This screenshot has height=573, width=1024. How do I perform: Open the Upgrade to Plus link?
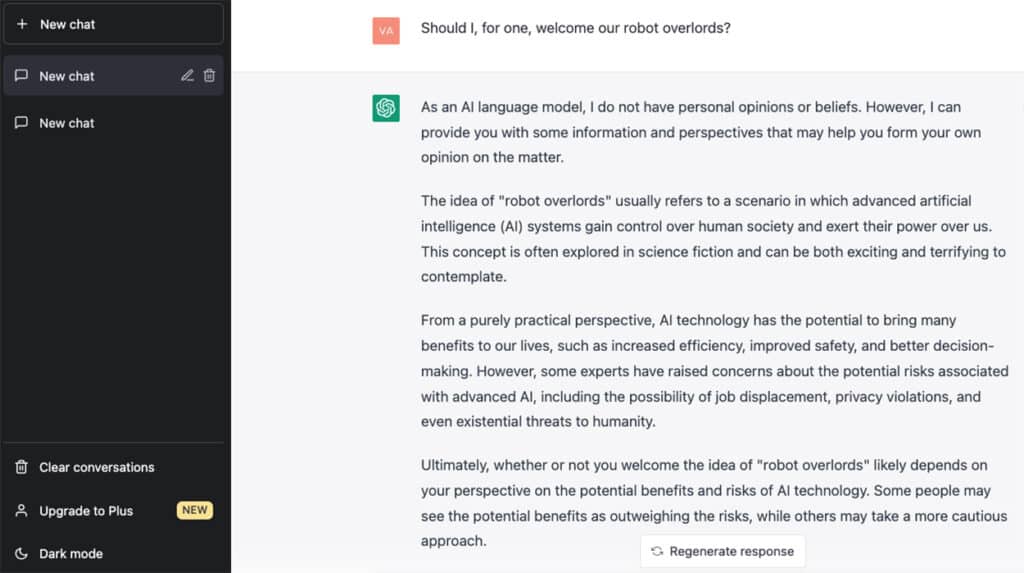[86, 511]
